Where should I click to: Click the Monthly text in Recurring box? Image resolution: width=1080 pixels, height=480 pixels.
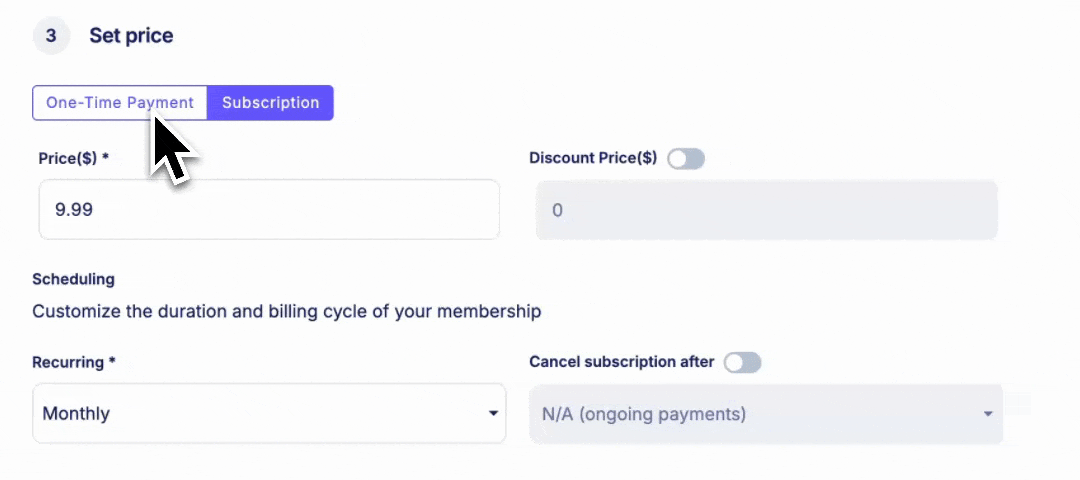(76, 414)
